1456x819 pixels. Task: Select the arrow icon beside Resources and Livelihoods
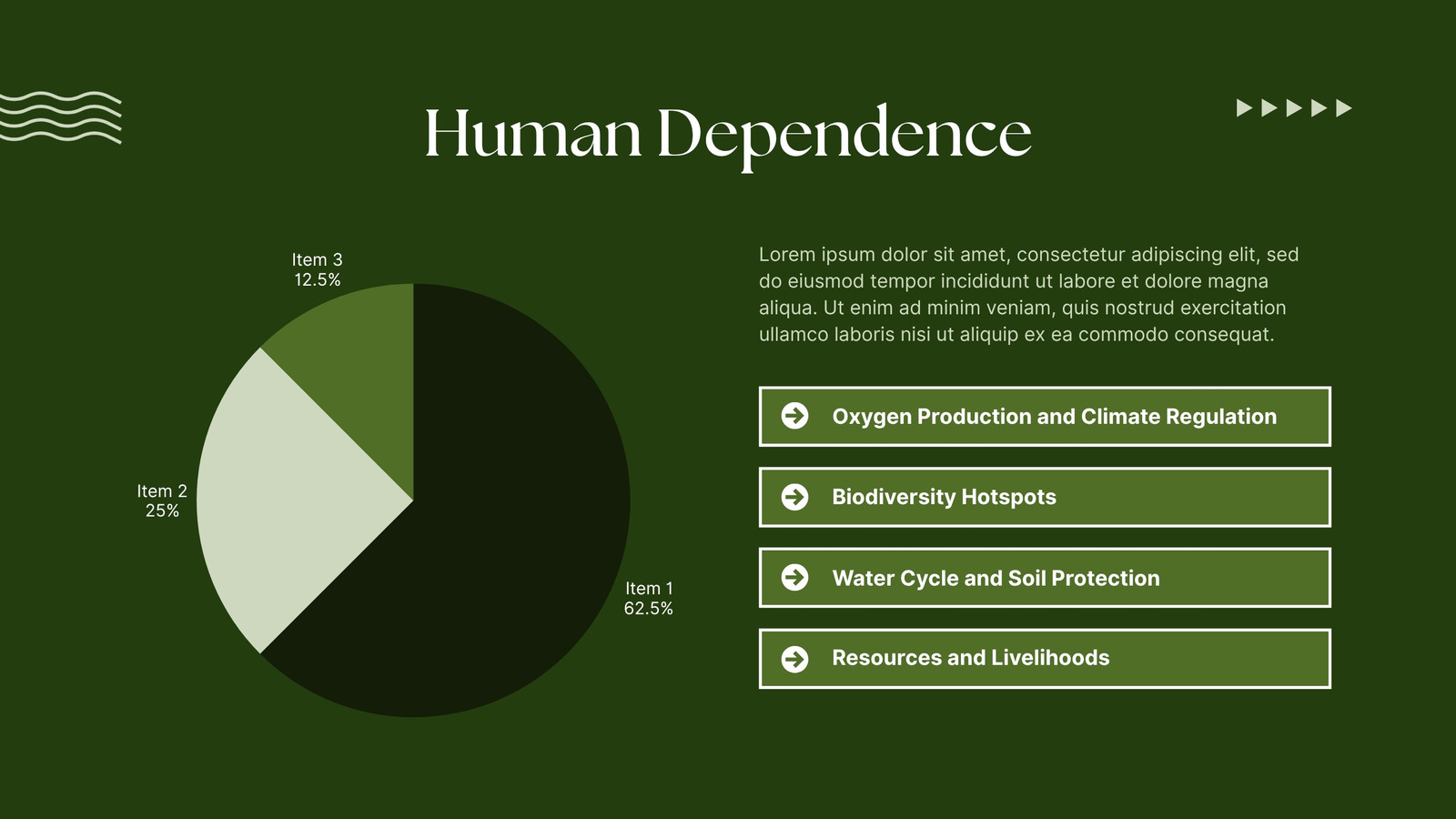tap(794, 658)
